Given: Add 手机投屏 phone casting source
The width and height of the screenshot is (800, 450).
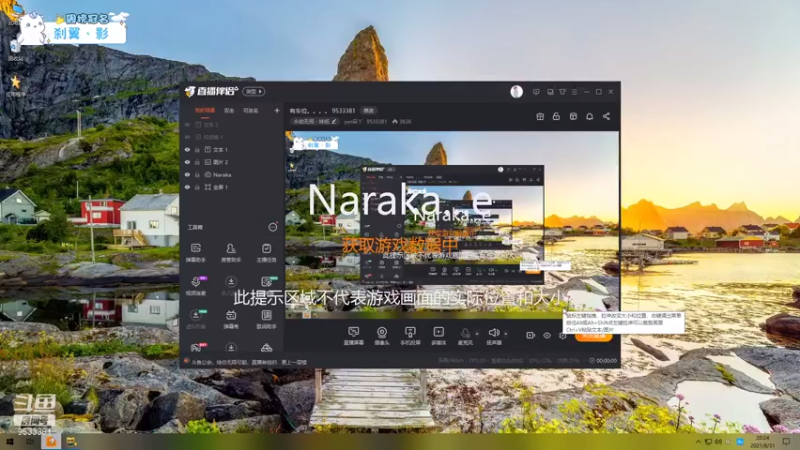Looking at the screenshot, I should click(x=410, y=336).
